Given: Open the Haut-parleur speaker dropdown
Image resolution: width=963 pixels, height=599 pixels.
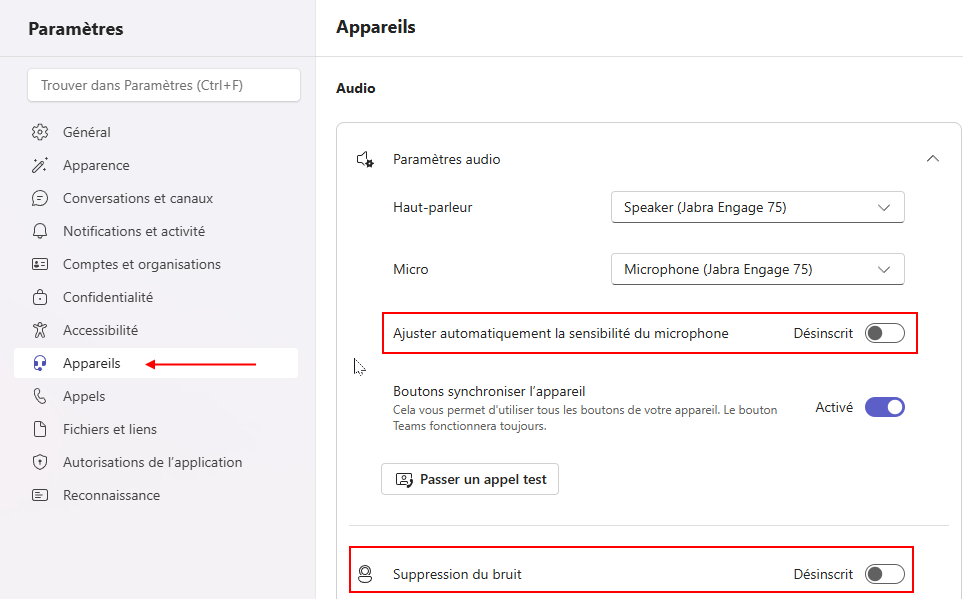Looking at the screenshot, I should tap(757, 207).
